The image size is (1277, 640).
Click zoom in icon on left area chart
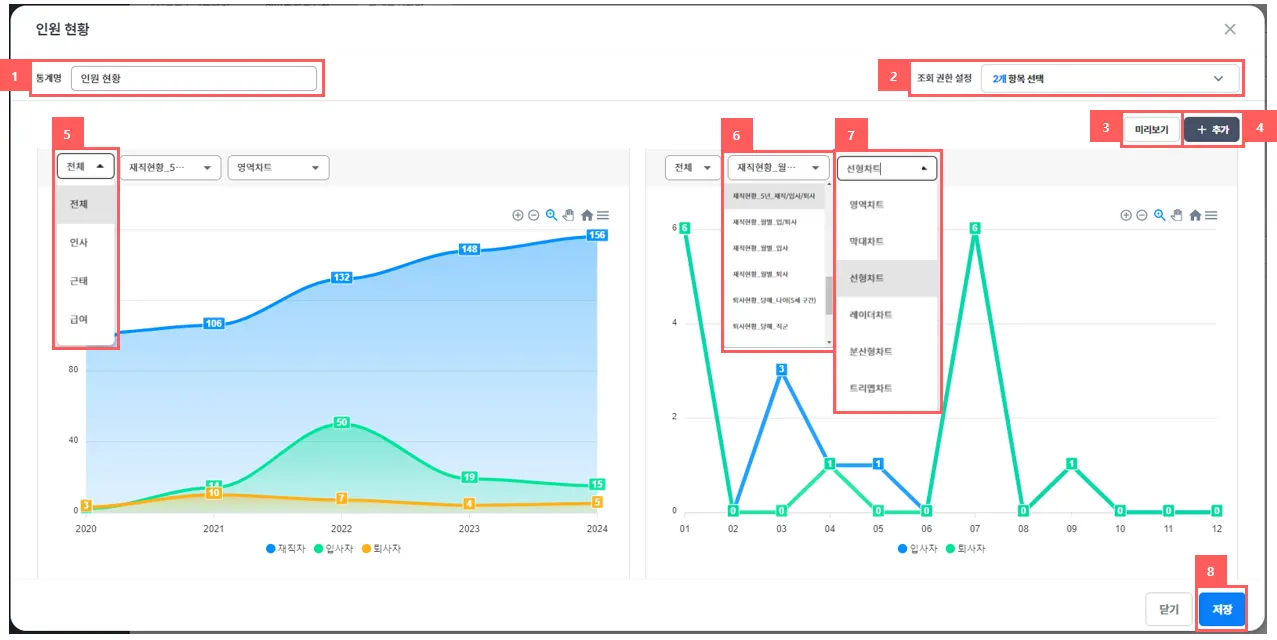point(517,215)
